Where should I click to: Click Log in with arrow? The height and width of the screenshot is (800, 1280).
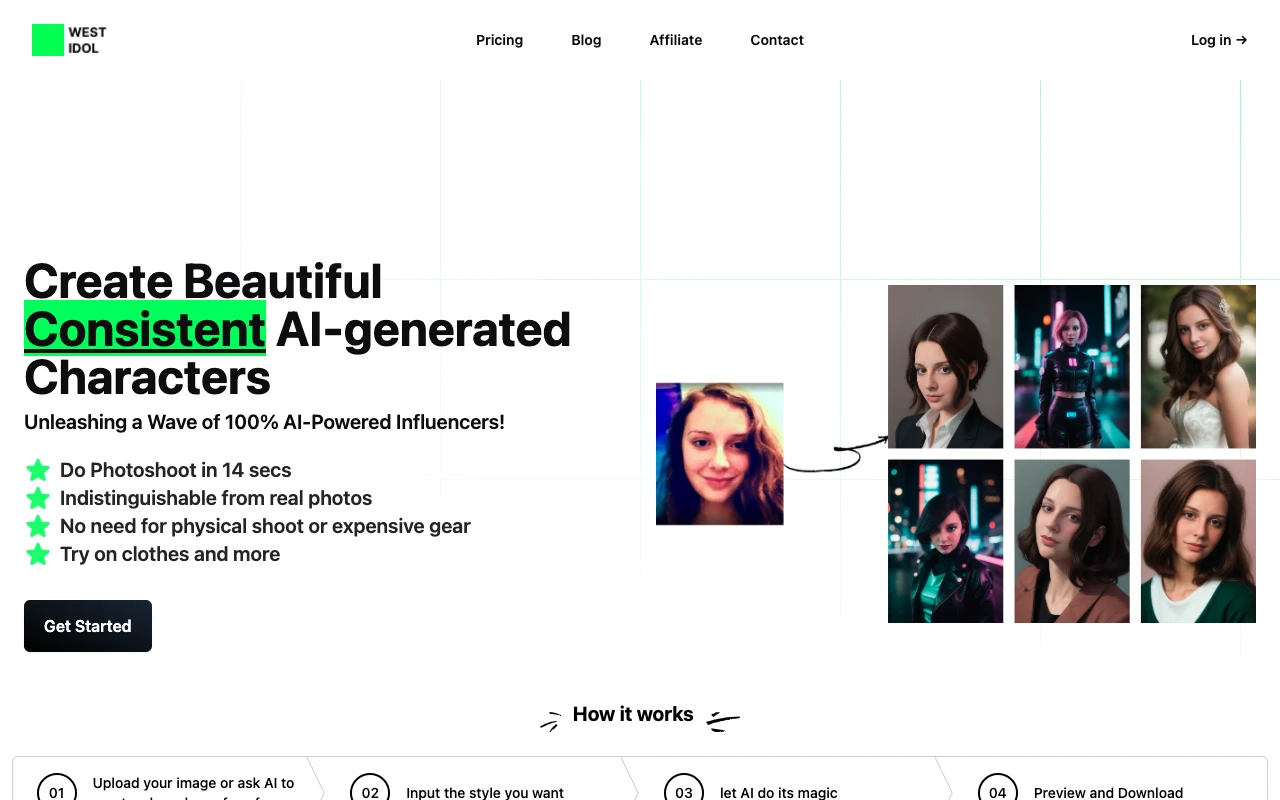point(1218,40)
